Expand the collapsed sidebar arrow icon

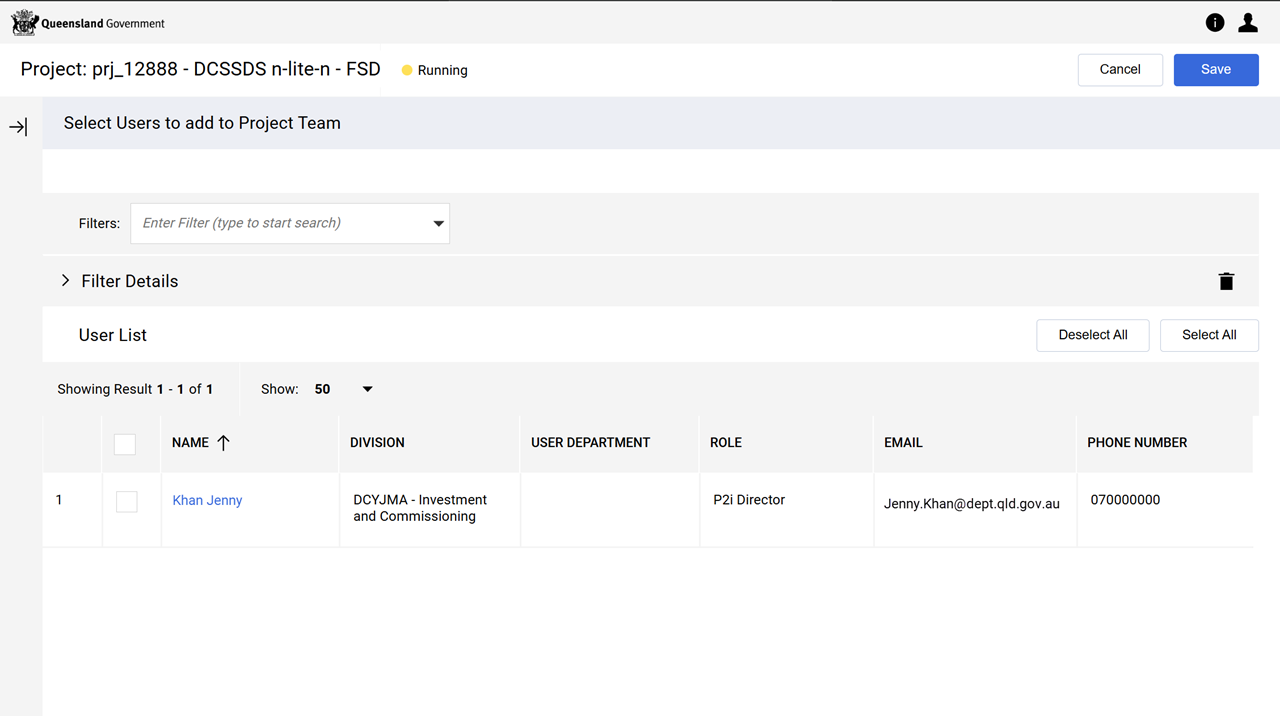coord(18,127)
